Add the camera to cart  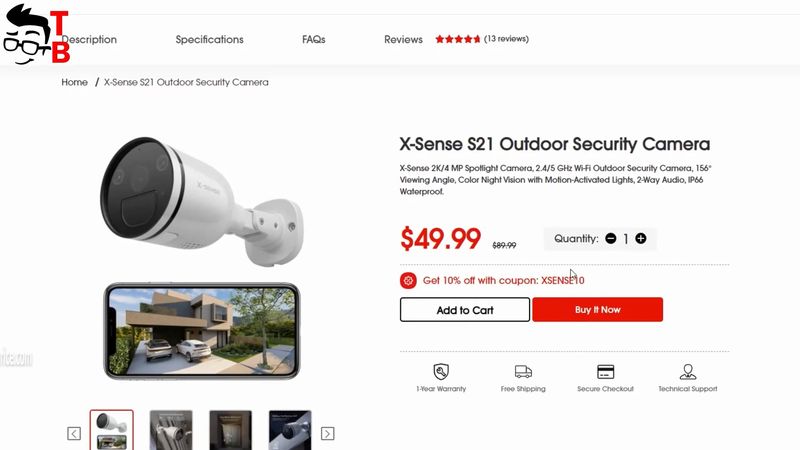(465, 310)
